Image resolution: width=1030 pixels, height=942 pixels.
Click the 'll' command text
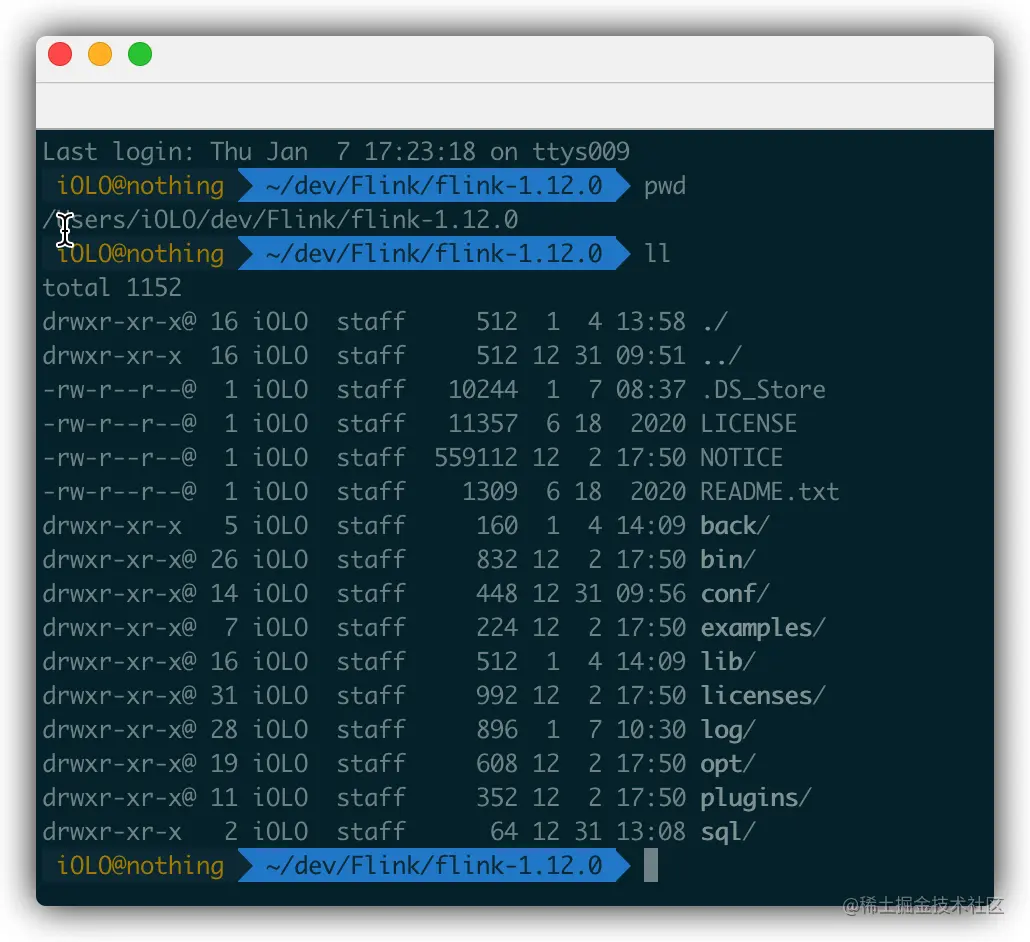click(x=657, y=254)
